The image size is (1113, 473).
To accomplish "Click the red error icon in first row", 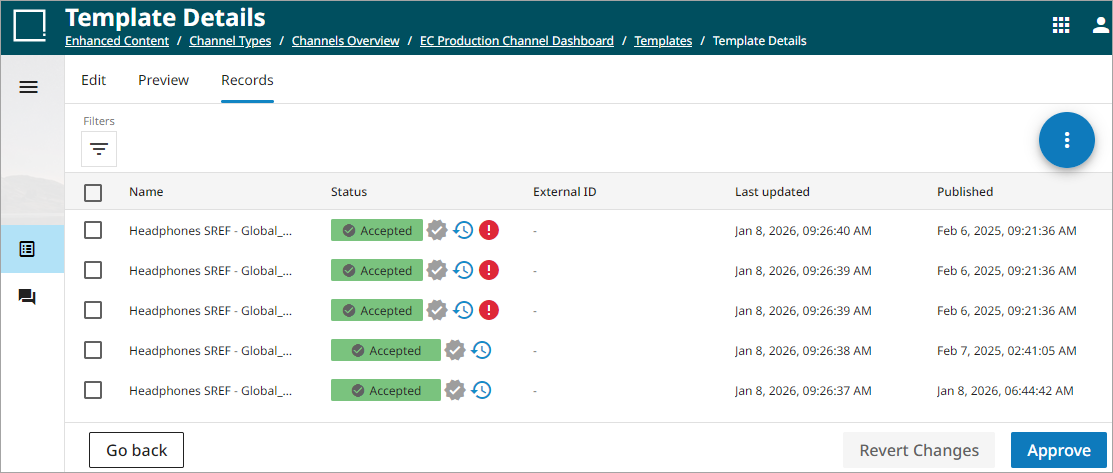I will [489, 230].
